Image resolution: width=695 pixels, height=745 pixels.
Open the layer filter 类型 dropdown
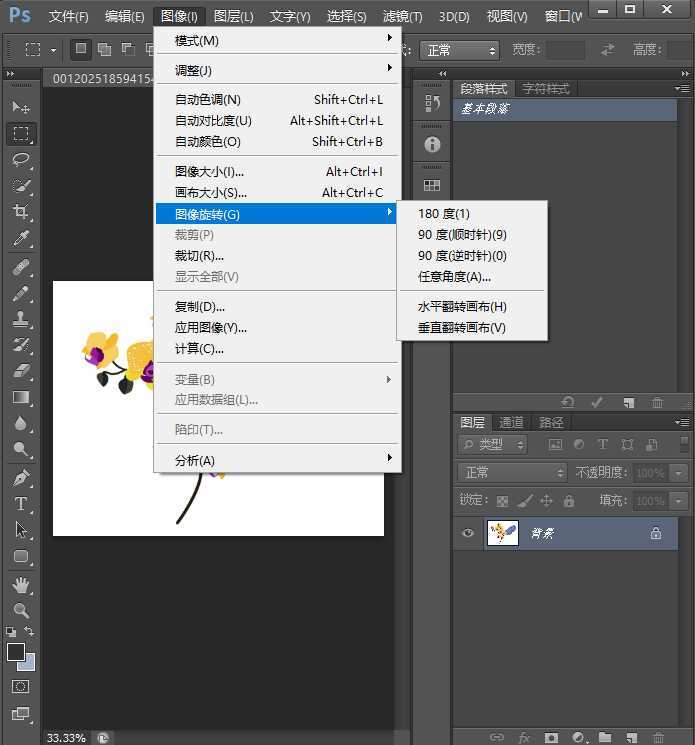click(495, 444)
